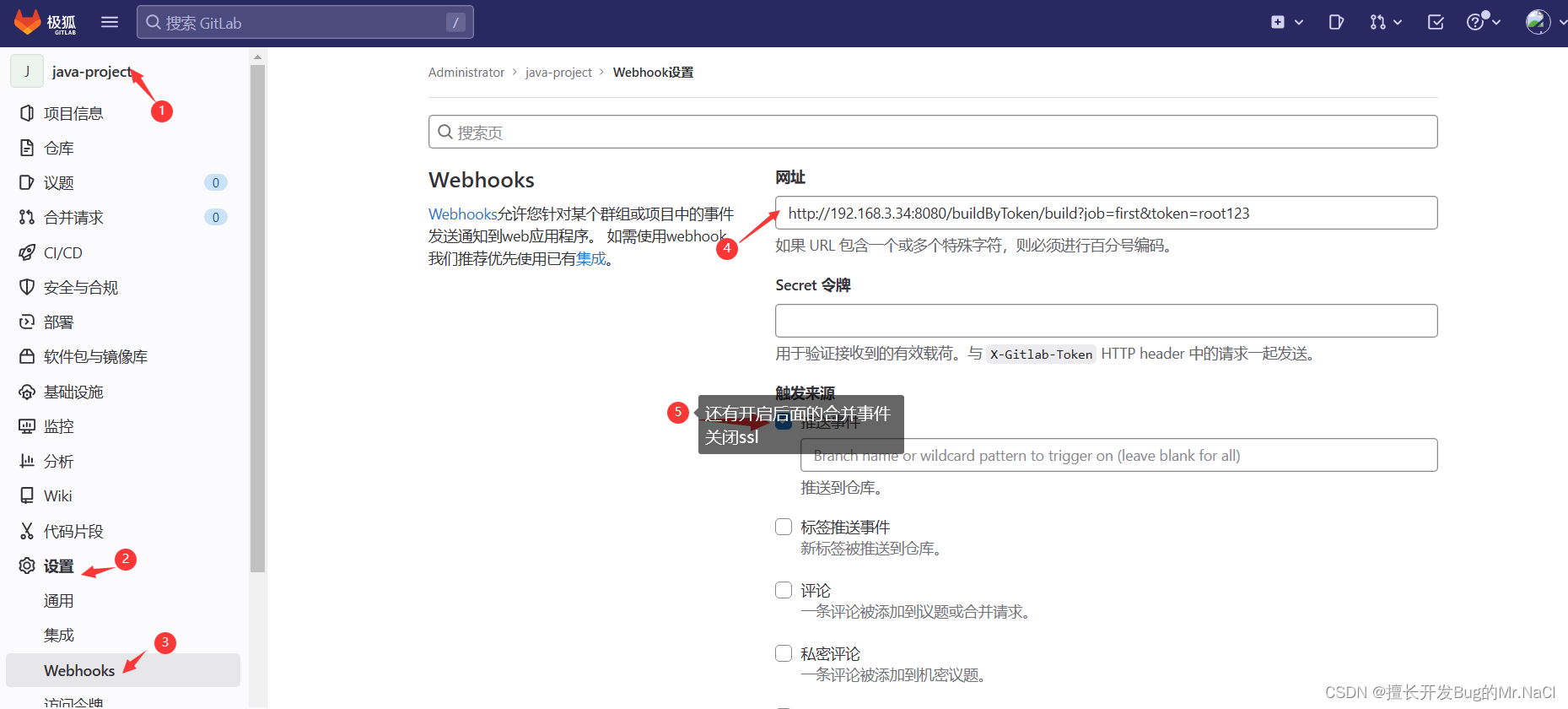Open the issues icon in top bar
This screenshot has height=709, width=1568.
[x=1336, y=22]
